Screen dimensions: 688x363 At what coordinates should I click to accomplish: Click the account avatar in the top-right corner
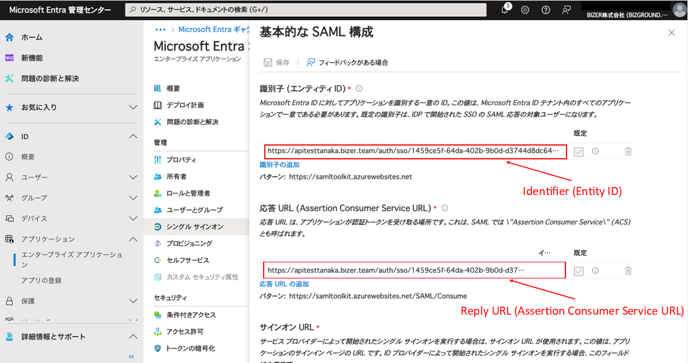coord(679,9)
